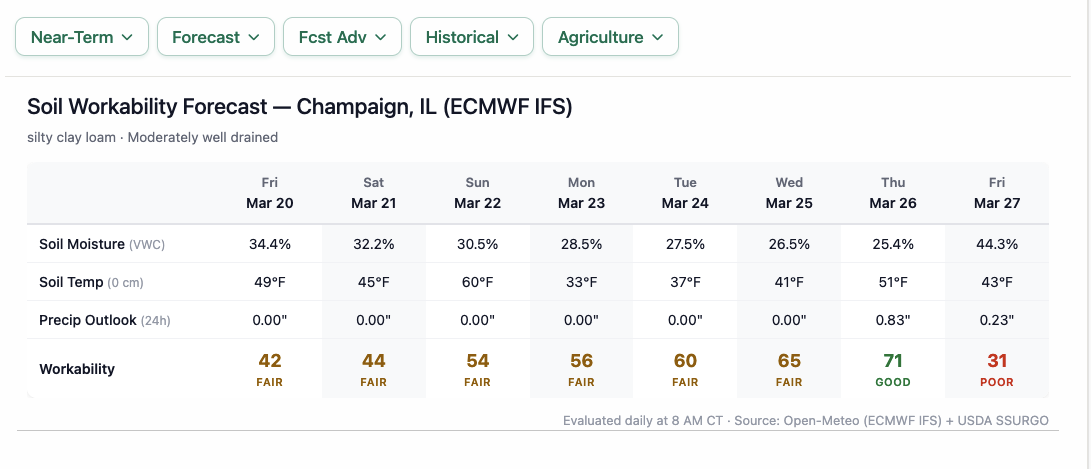
Task: Click the 60°F soil temp value
Action: point(478,282)
